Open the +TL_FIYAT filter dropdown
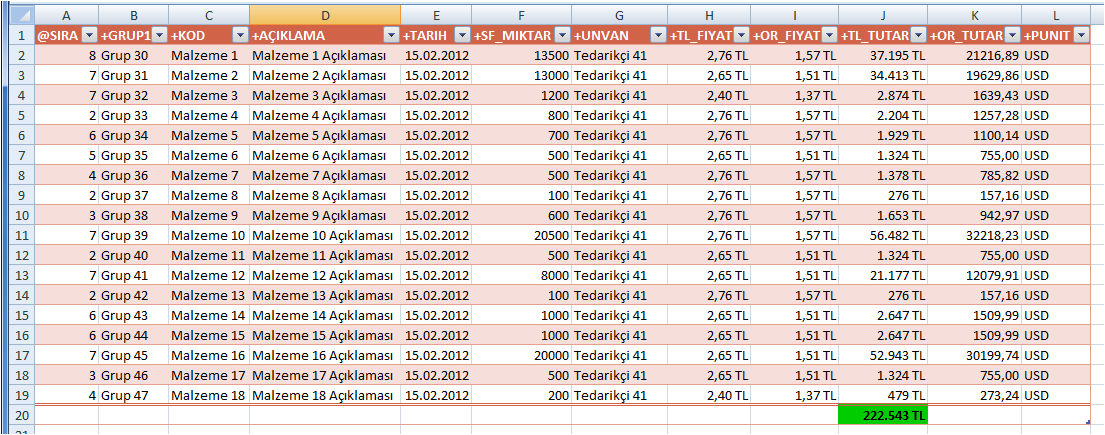Screen dimensions: 1105x435 741,35
